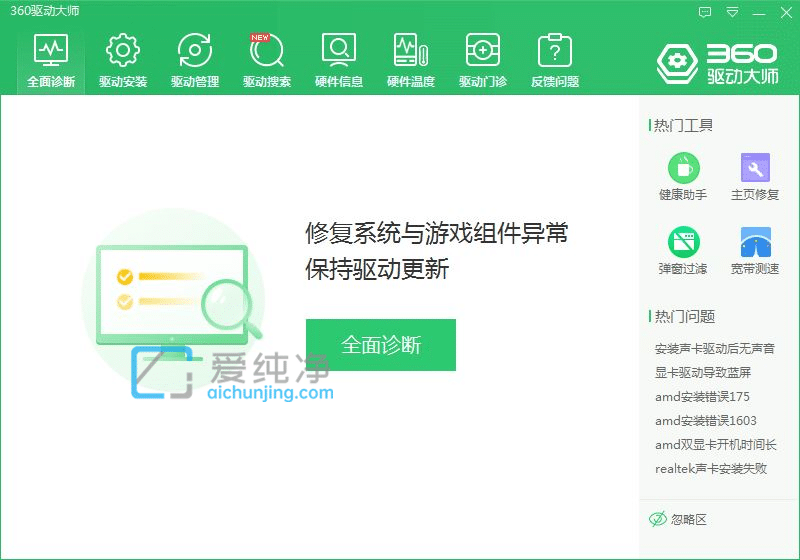Viewport: 800px width, 560px height.
Task: Expand the title bar main menu dropdown
Action: [732, 12]
